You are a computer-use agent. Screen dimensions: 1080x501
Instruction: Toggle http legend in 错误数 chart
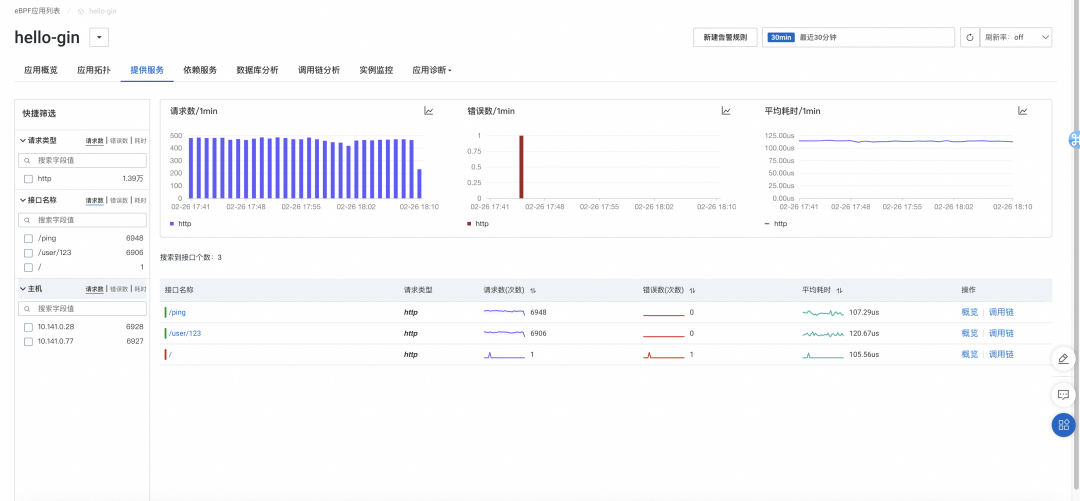point(477,223)
